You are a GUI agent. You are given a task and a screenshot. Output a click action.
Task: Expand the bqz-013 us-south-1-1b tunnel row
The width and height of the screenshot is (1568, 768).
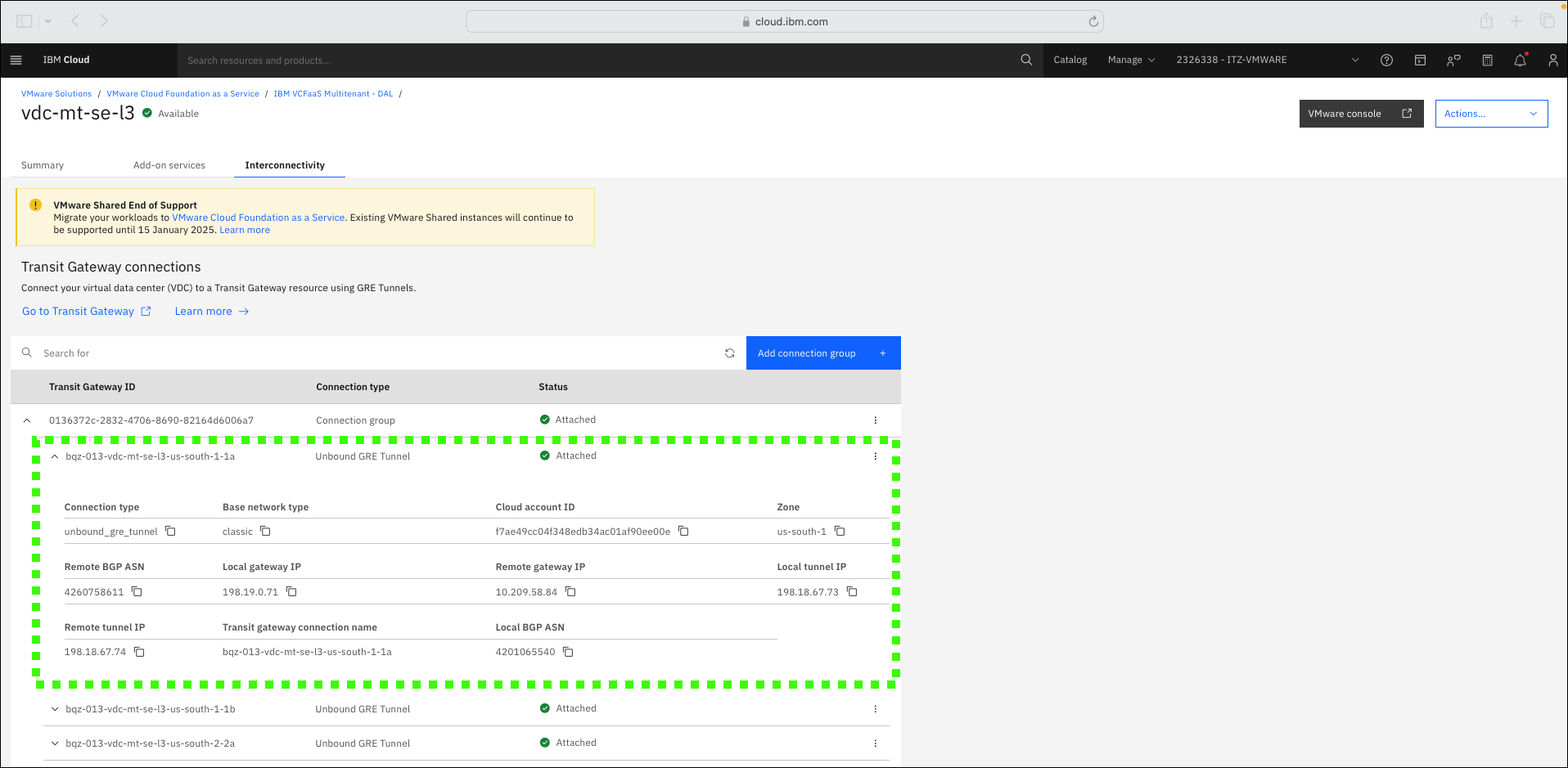click(55, 709)
